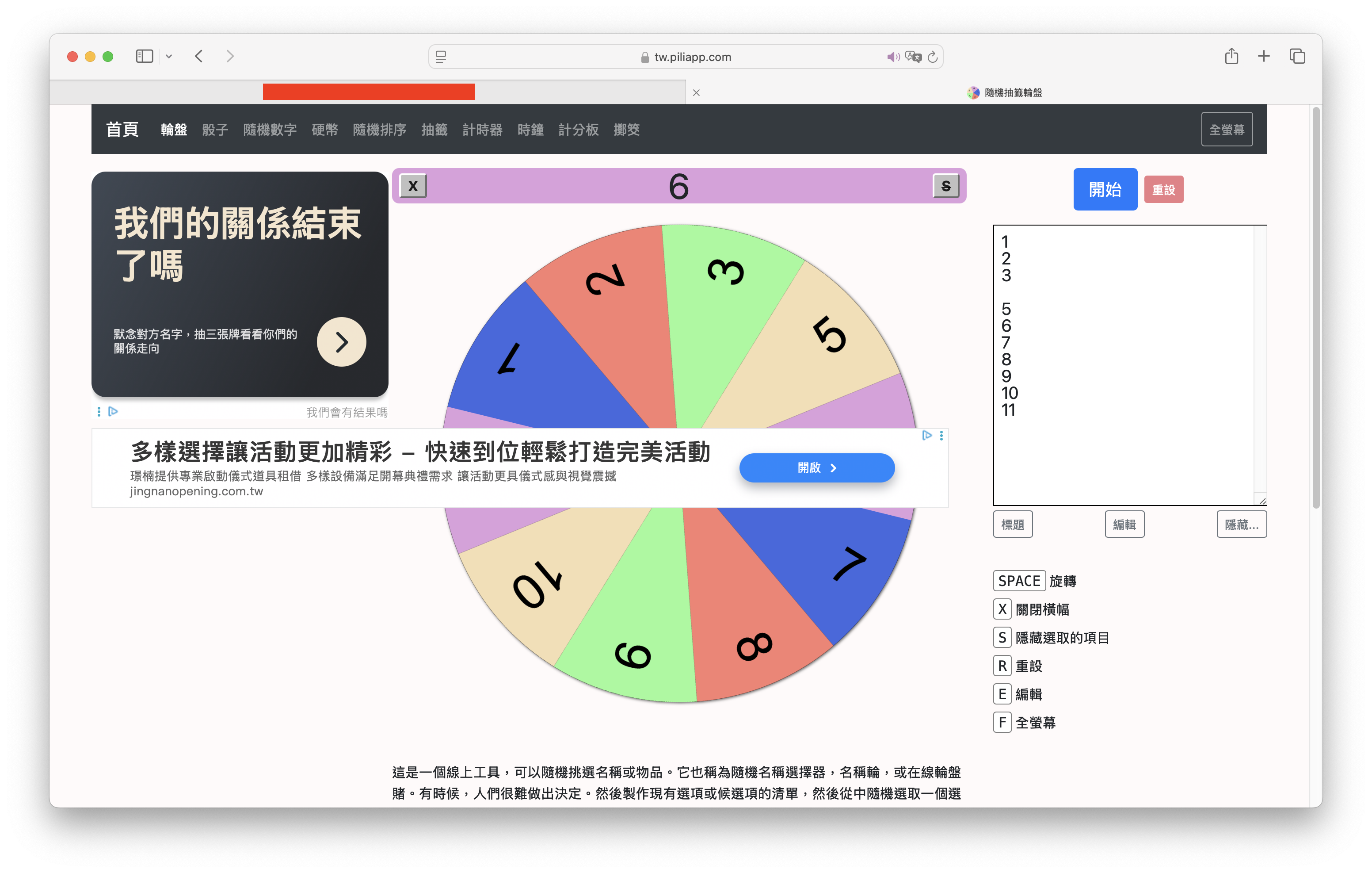This screenshot has height=873, width=1372.
Task: Open the 我們的關係結束了嗎 ad card
Action: (x=240, y=284)
